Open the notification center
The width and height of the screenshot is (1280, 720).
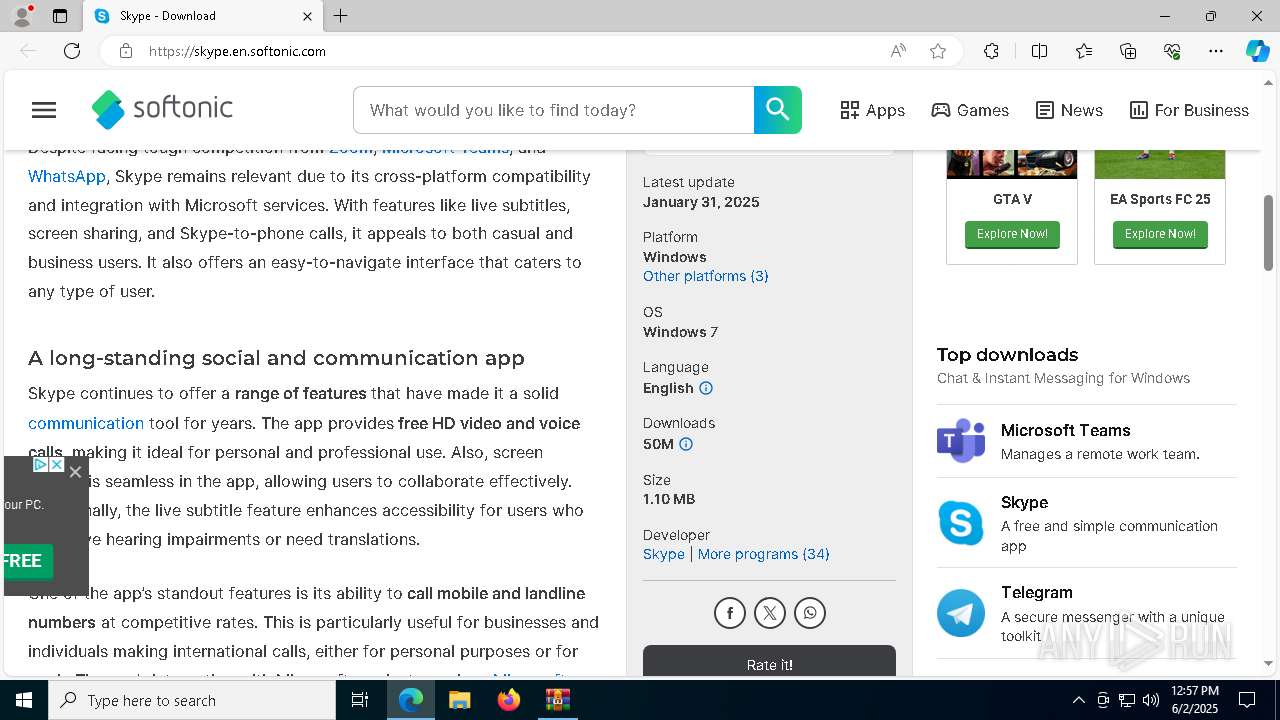[x=1247, y=700]
